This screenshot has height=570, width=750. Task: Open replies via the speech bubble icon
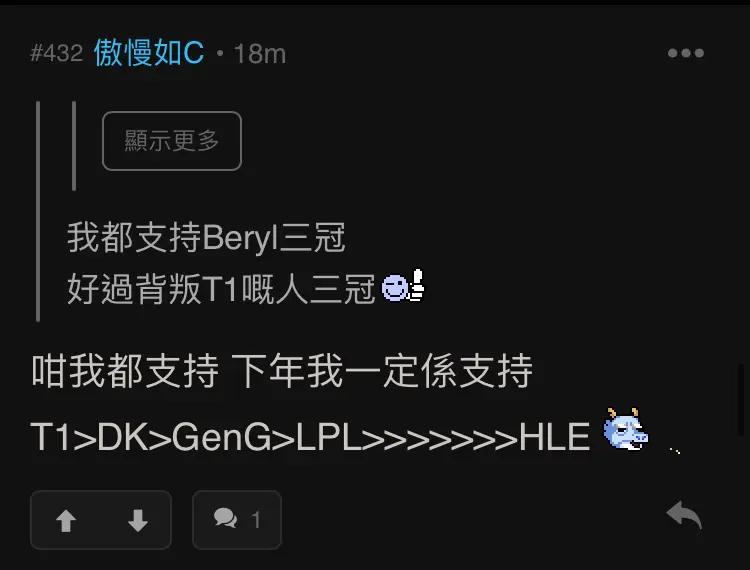pos(225,518)
